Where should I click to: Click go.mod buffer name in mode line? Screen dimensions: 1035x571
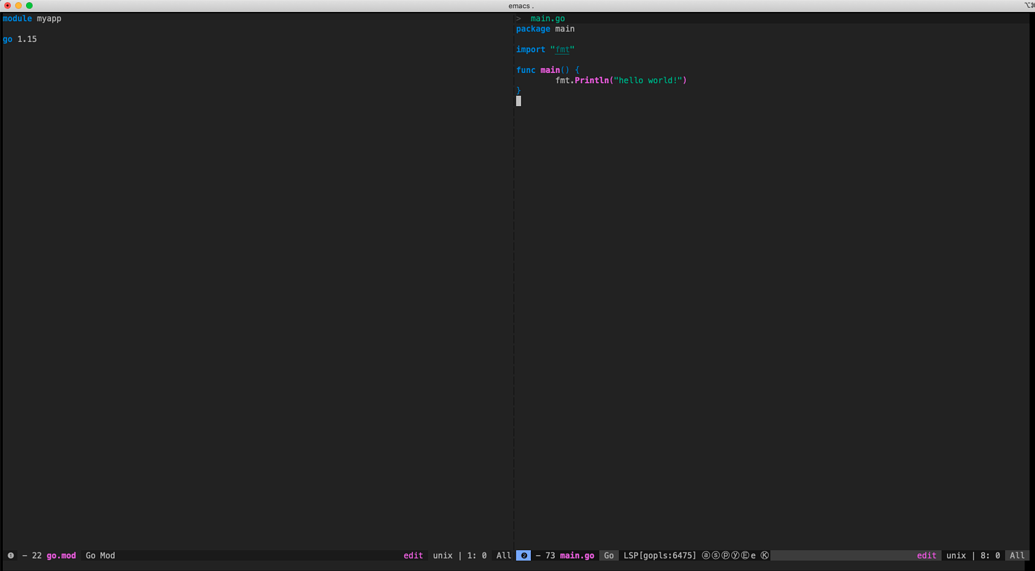[x=61, y=556]
